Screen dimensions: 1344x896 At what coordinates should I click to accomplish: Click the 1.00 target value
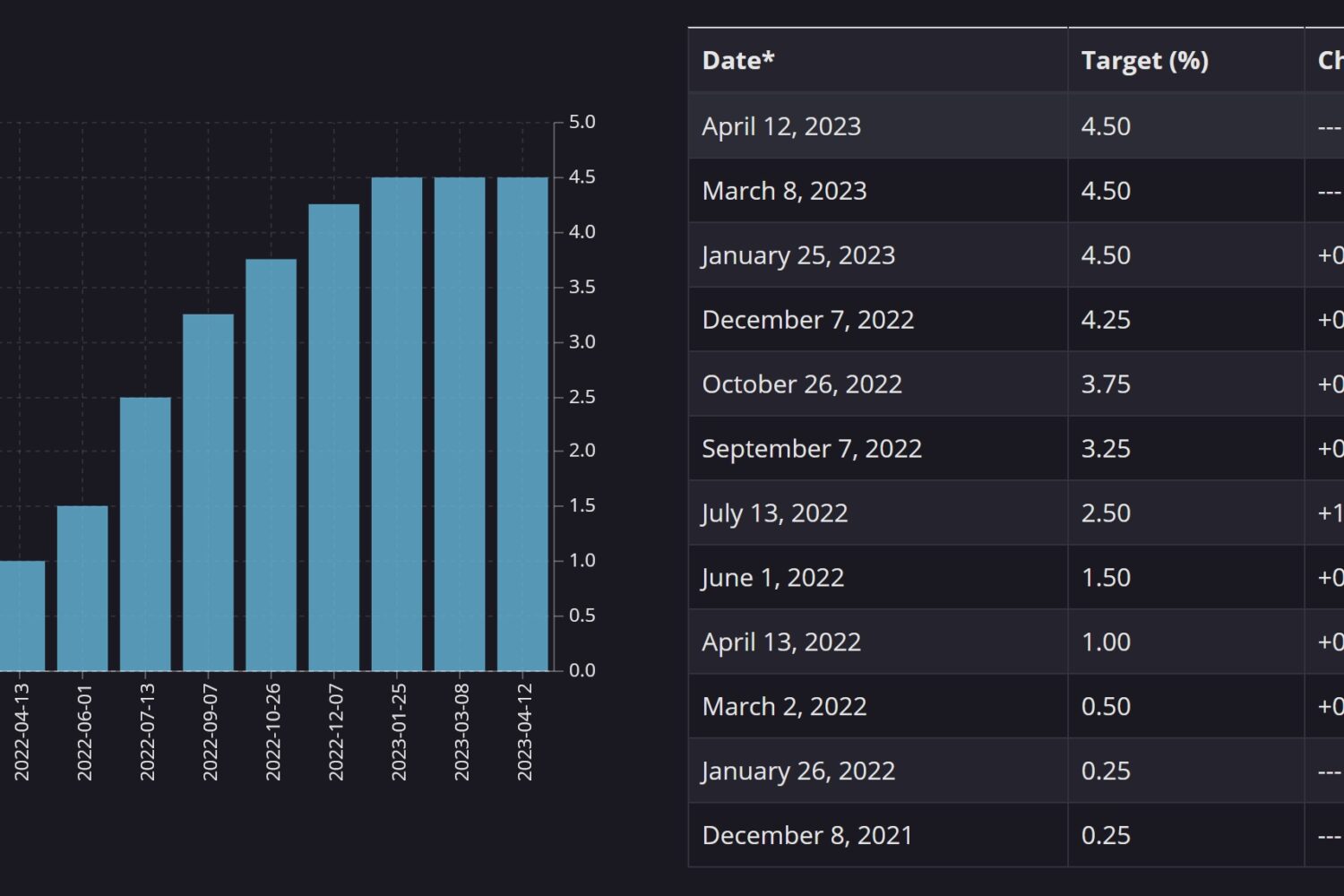1106,642
